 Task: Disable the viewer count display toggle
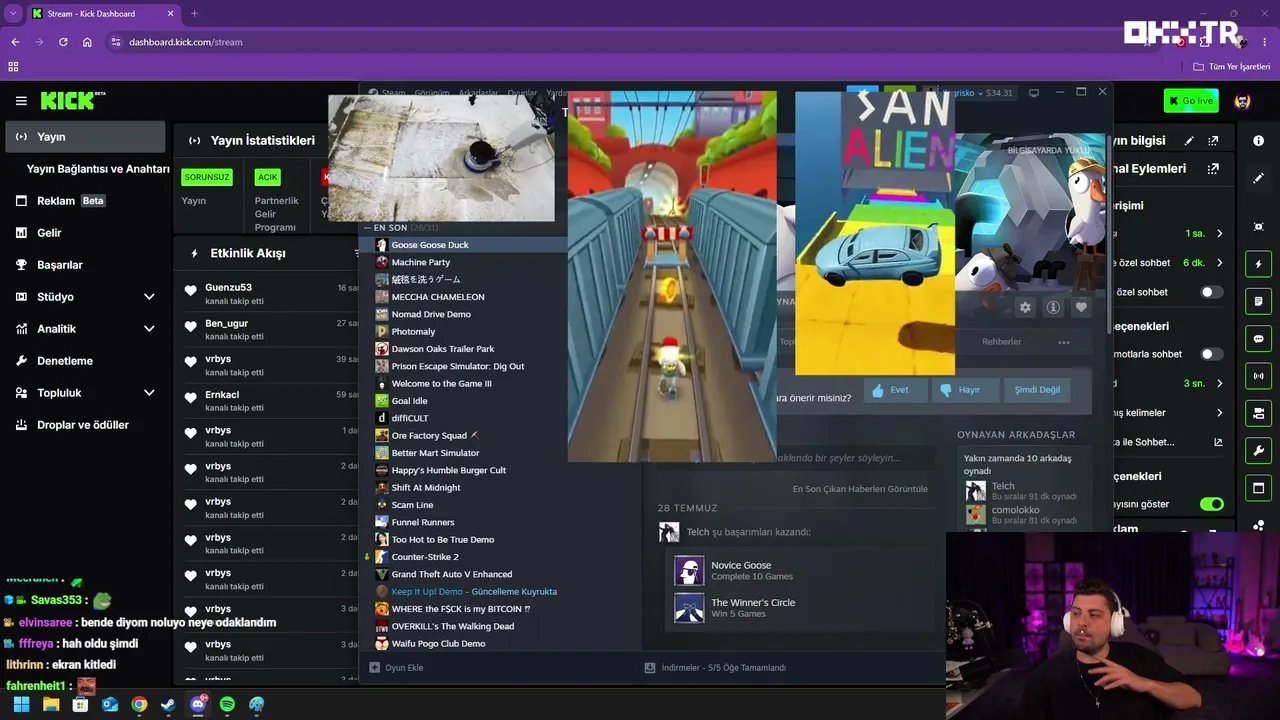click(1211, 504)
